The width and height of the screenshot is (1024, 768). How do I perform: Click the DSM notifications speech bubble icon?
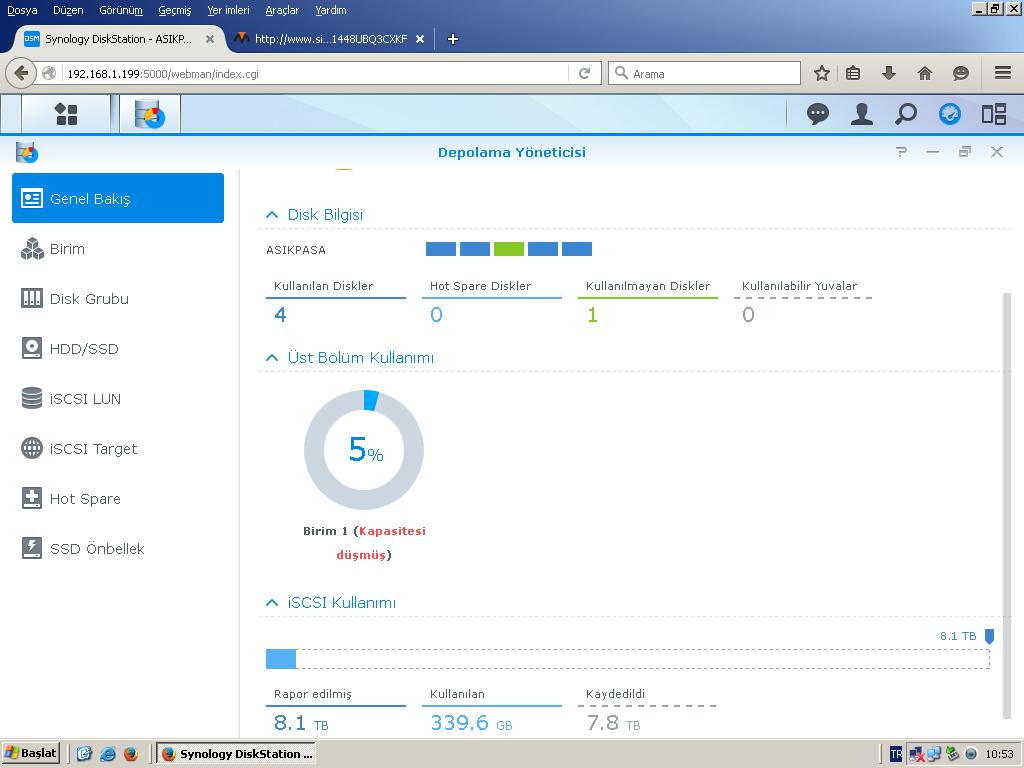point(818,114)
